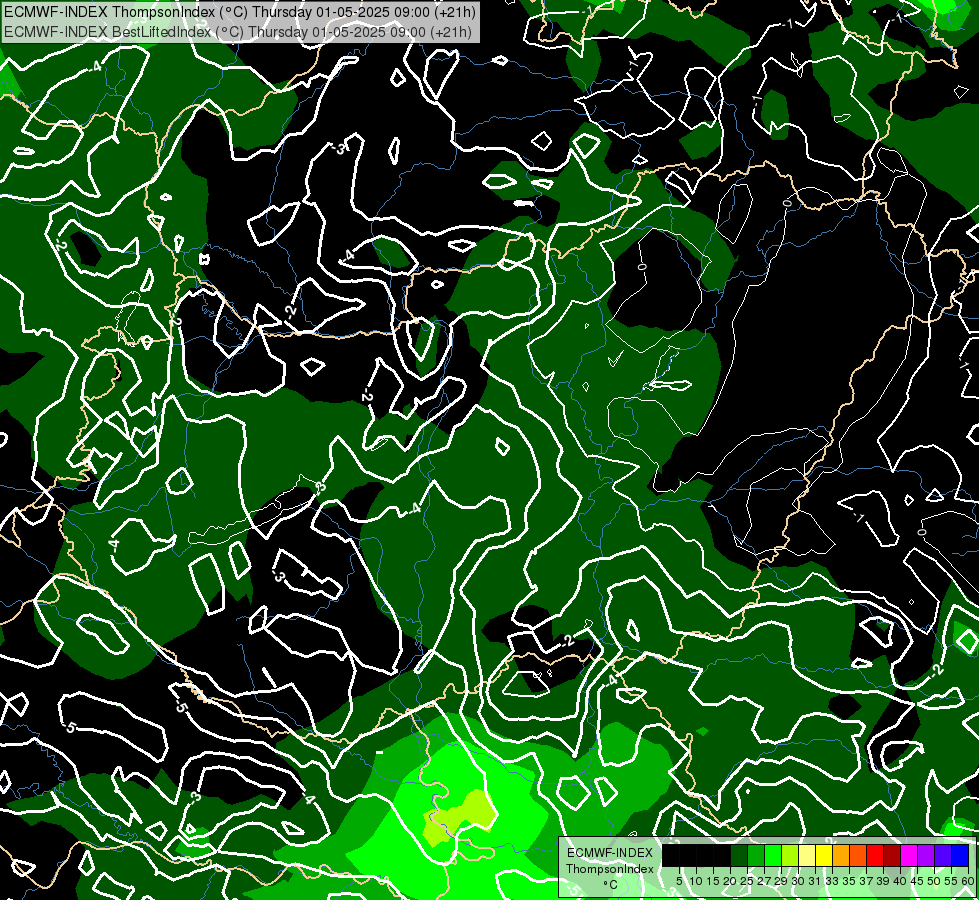Click the legend tick value 55
The height and width of the screenshot is (900, 979).
tap(952, 881)
